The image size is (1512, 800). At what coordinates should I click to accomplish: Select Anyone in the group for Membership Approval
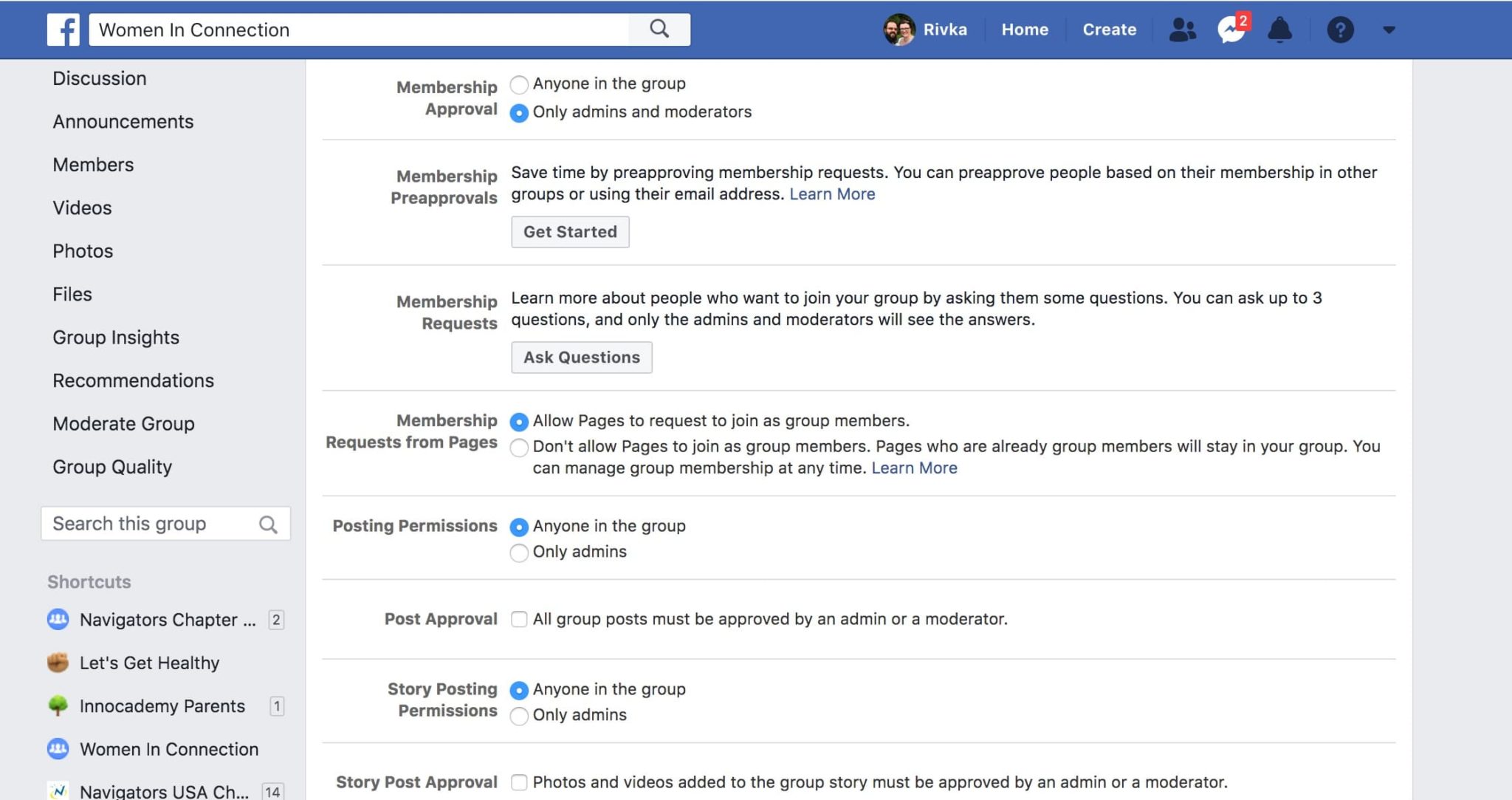coord(519,85)
